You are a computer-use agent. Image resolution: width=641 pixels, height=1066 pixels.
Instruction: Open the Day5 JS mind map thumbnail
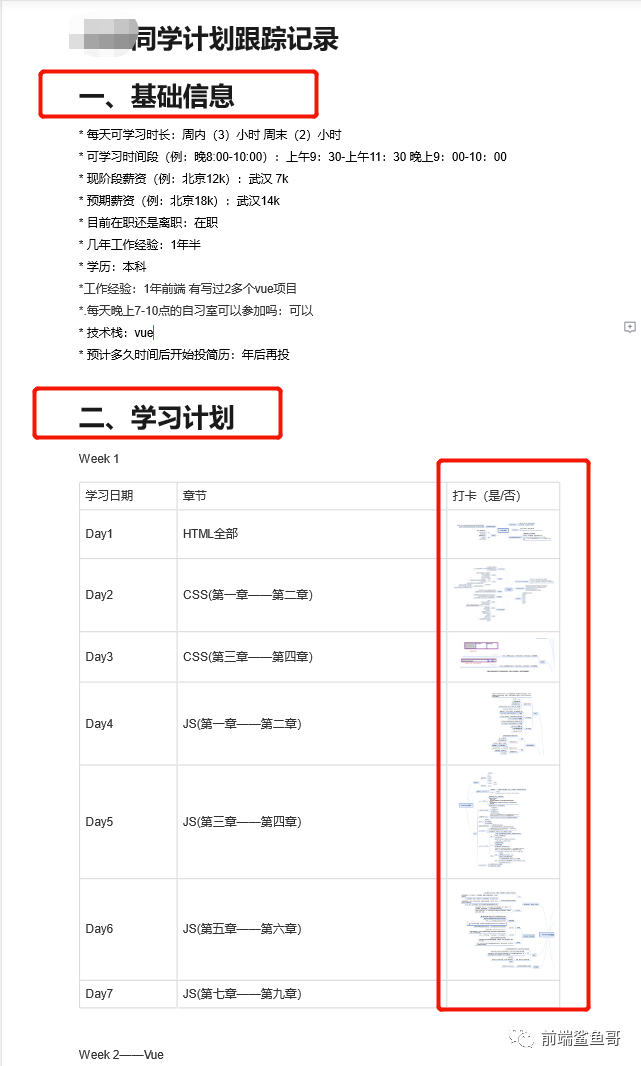pyautogui.click(x=492, y=821)
